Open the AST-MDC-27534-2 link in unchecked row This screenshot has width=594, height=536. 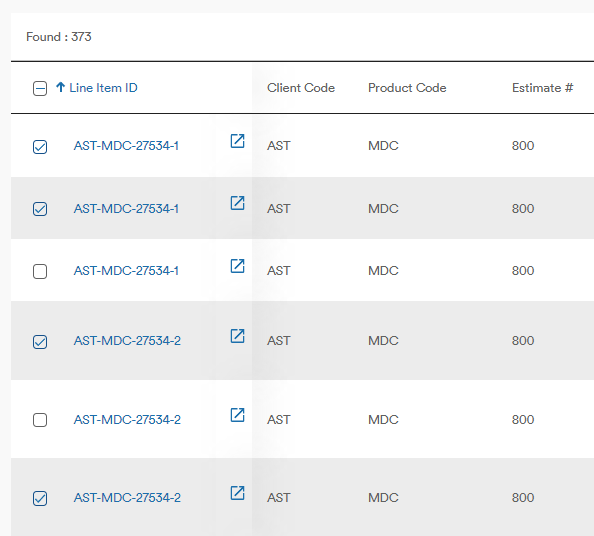127,419
